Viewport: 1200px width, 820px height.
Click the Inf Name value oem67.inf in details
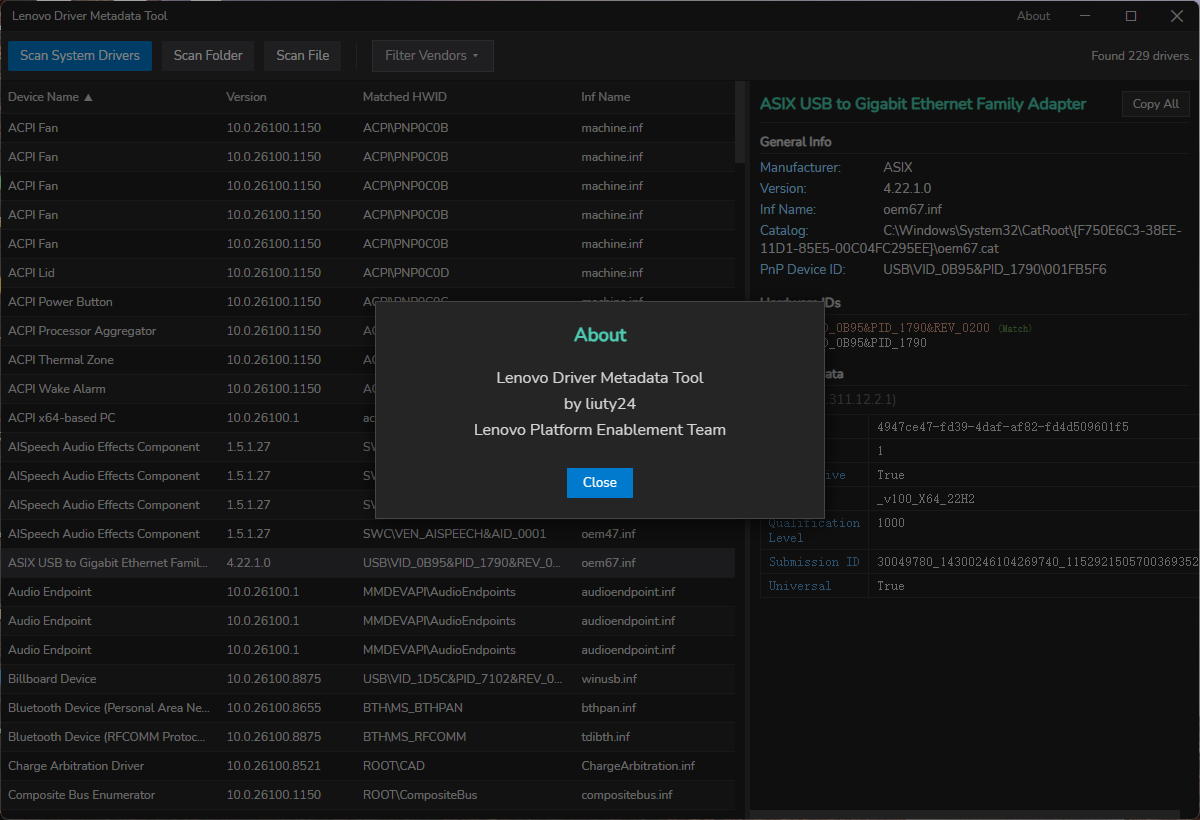click(x=913, y=209)
